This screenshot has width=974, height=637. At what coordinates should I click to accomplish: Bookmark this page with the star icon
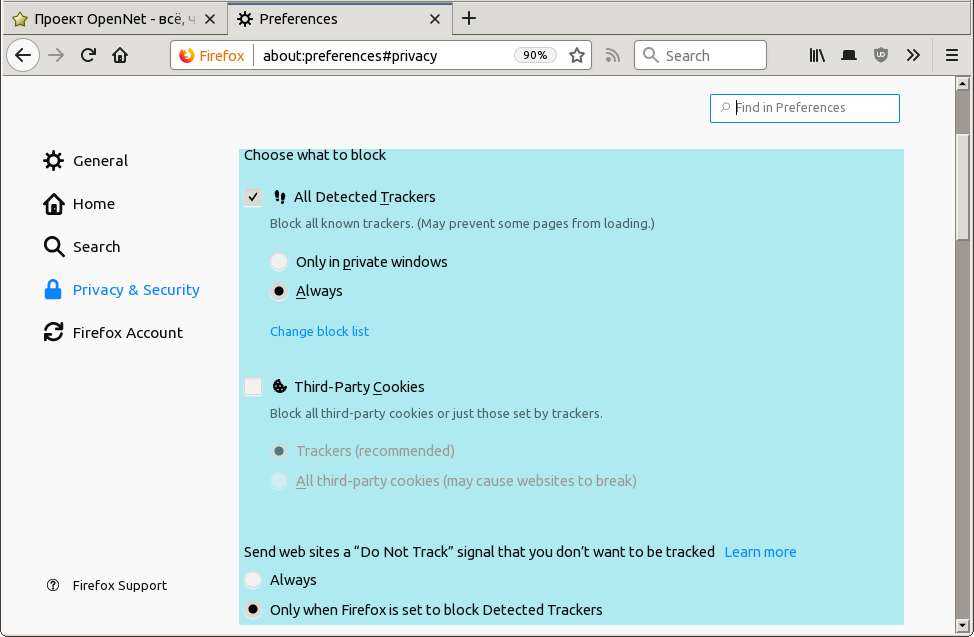[577, 56]
